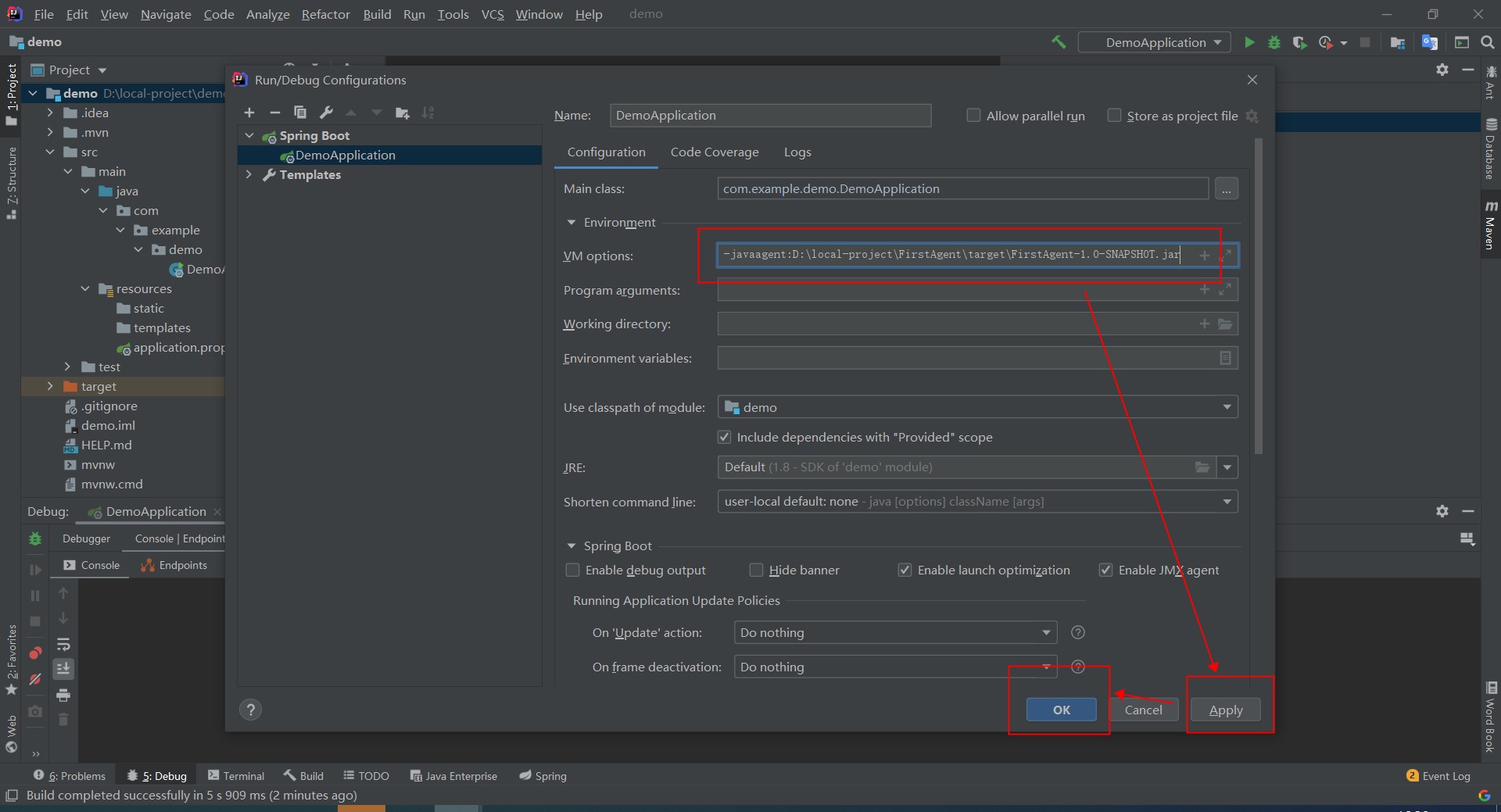Open Event Log in status bar
1501x812 pixels.
pyautogui.click(x=1438, y=775)
